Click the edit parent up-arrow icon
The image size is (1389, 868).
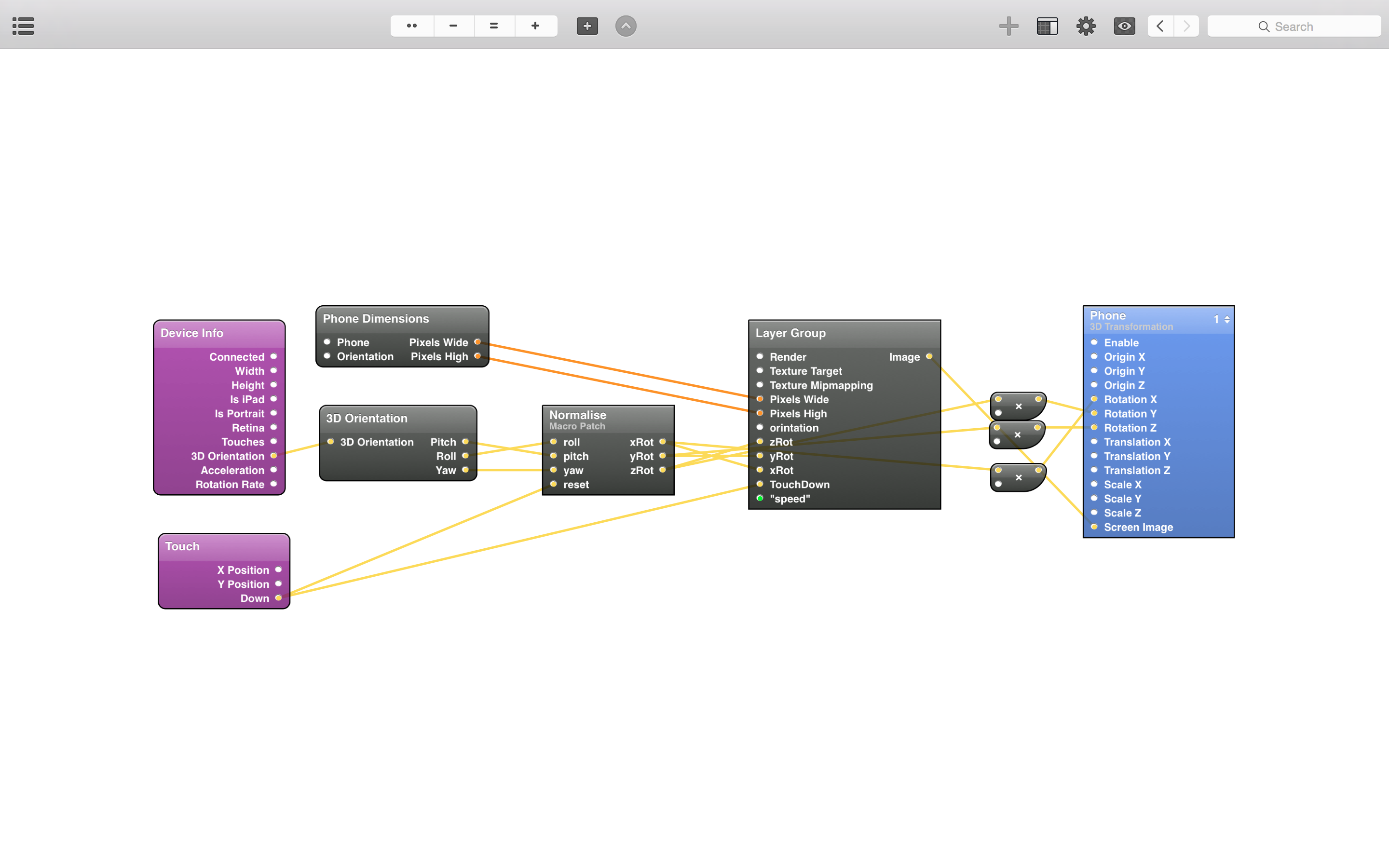626,26
